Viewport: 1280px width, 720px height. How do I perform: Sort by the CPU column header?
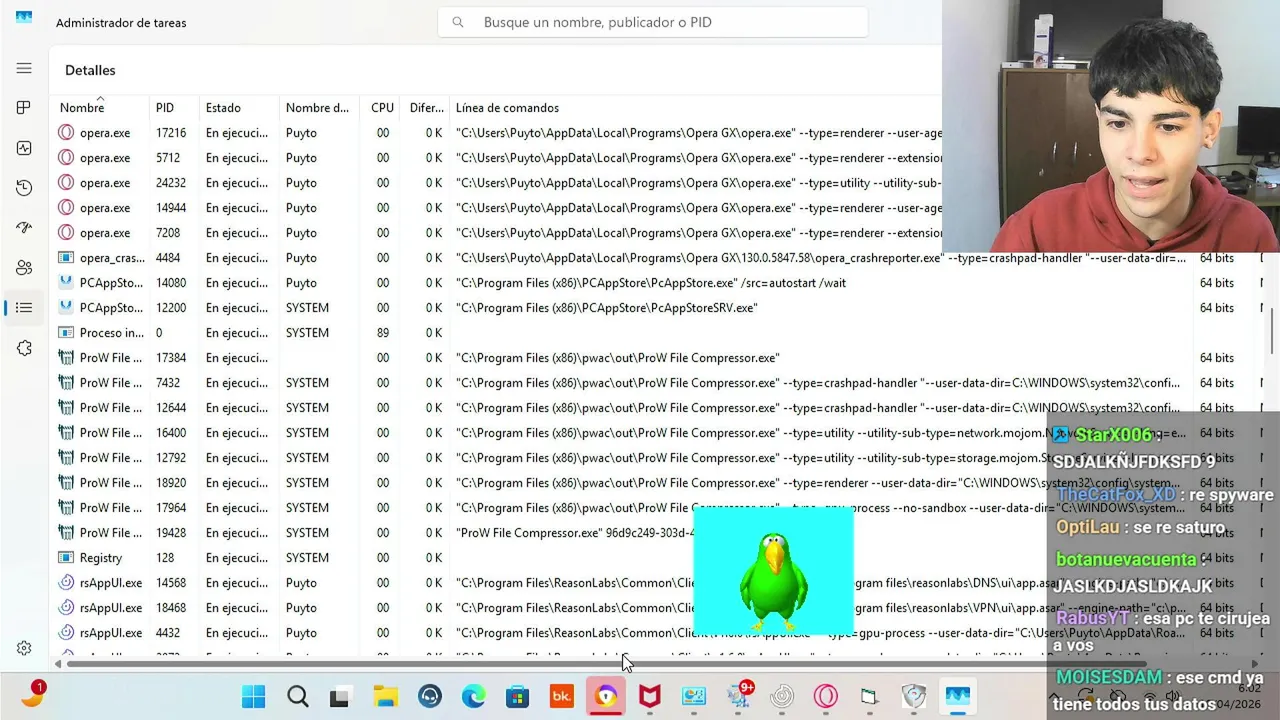click(382, 108)
